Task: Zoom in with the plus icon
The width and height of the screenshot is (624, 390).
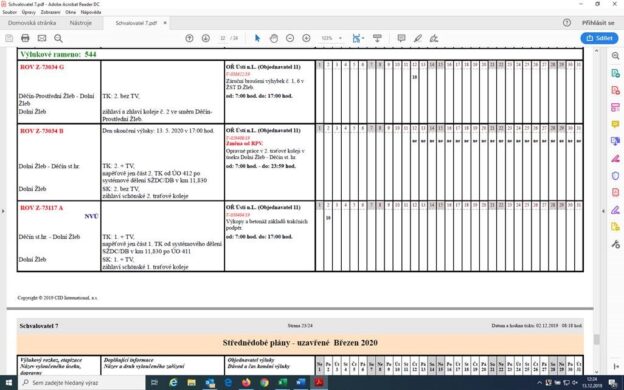Action: point(306,38)
